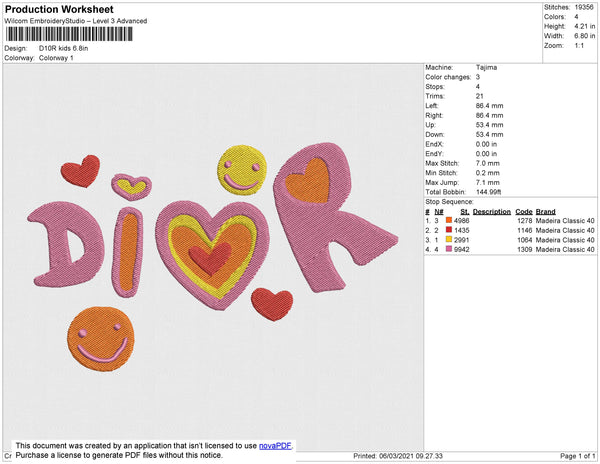Select the Width value 6.80 in
Viewport: 600px width, 464px height.
[x=584, y=36]
